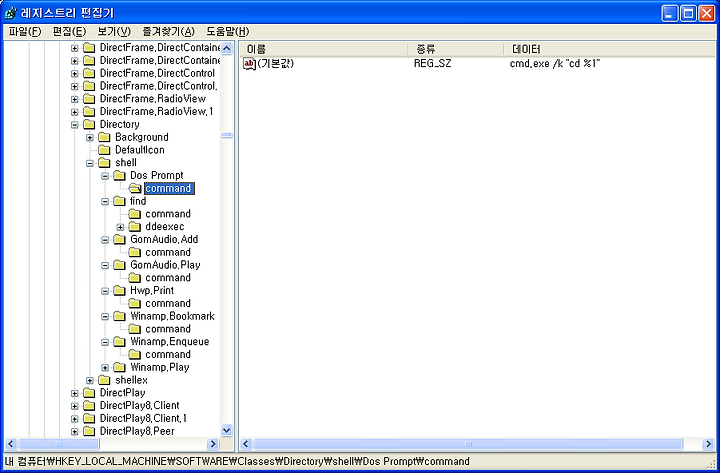Collapse the GomAudio.Play key
The image size is (720, 473).
pos(105,265)
